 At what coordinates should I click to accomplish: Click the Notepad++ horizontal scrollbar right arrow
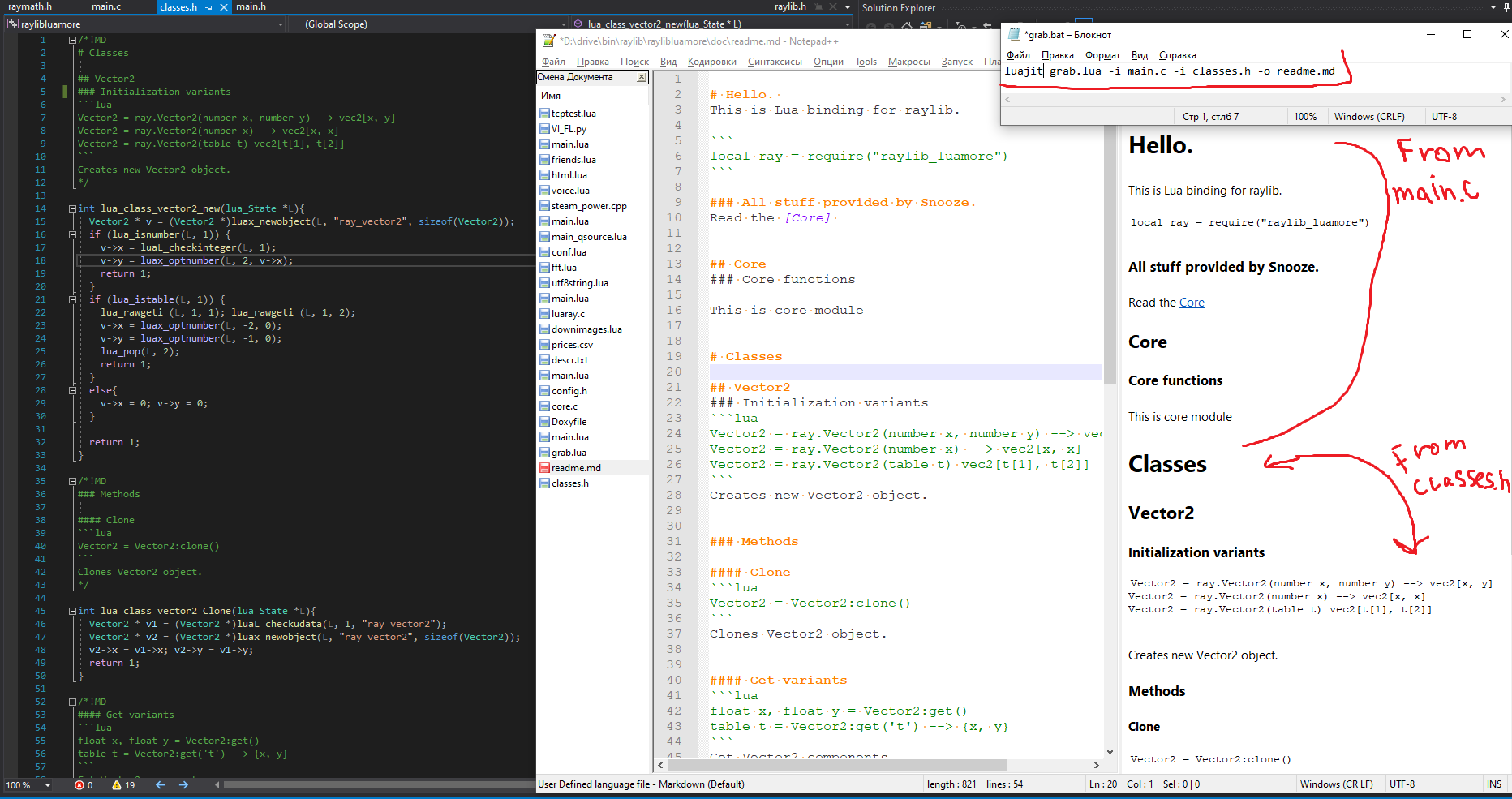(1097, 765)
